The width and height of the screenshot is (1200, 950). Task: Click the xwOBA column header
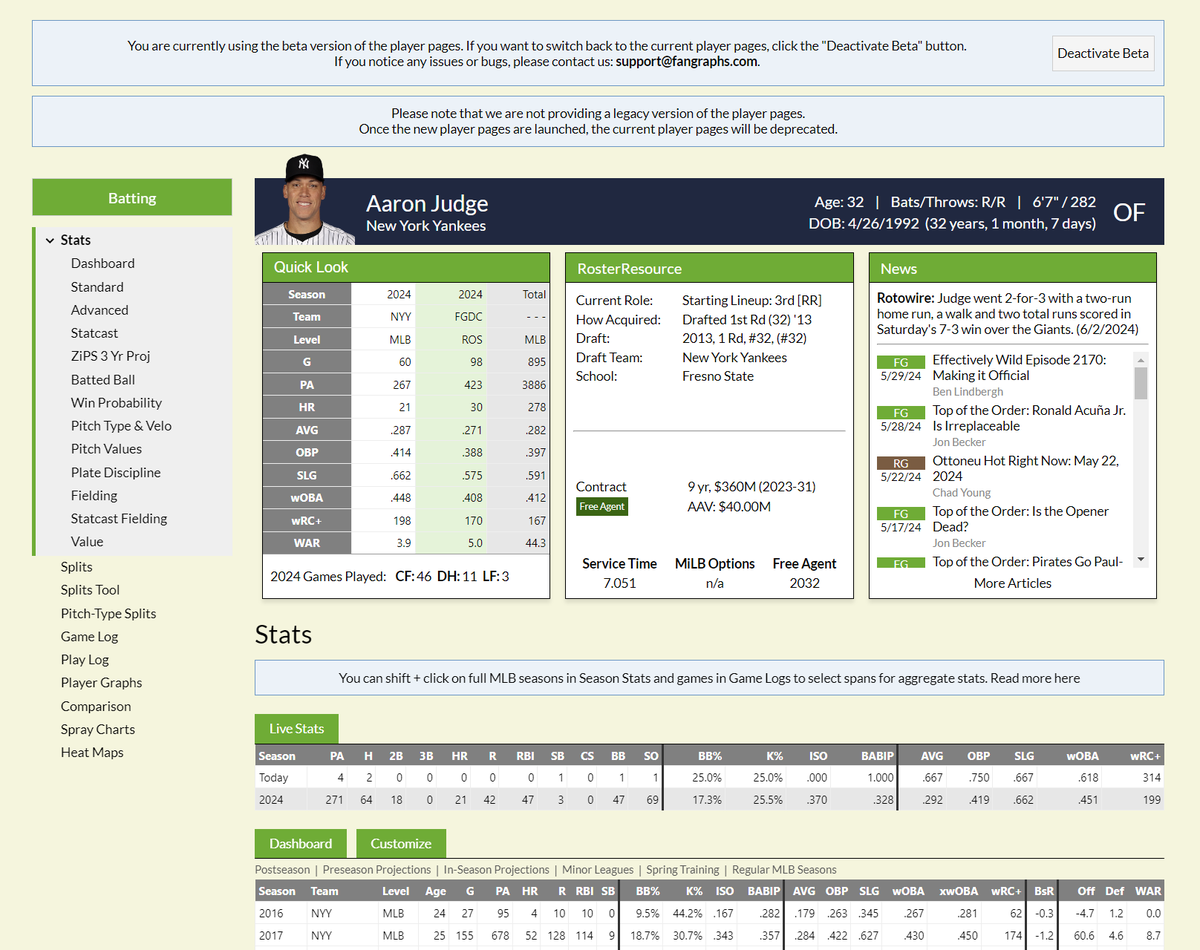coord(959,891)
